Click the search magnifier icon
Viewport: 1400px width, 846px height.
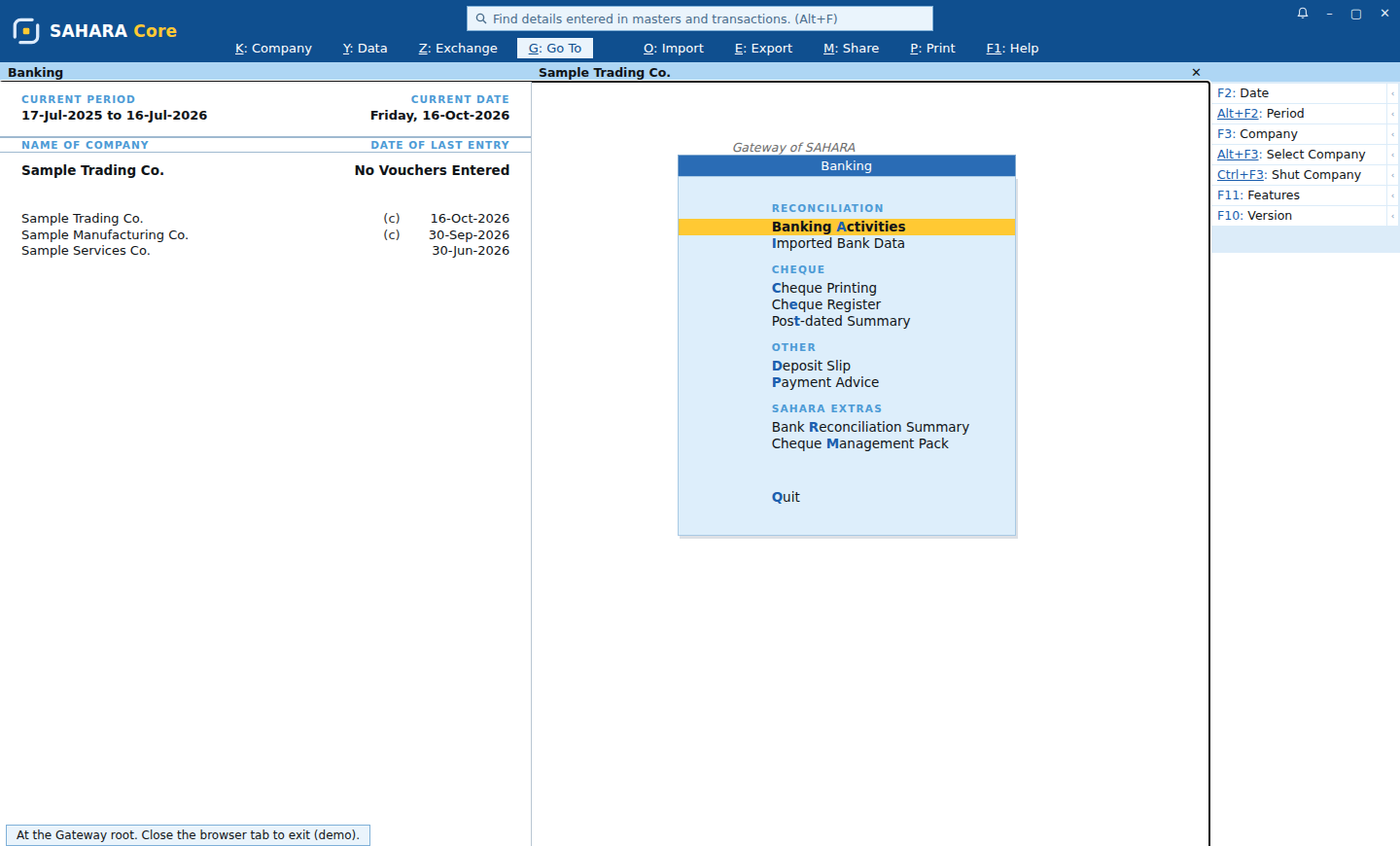point(480,18)
